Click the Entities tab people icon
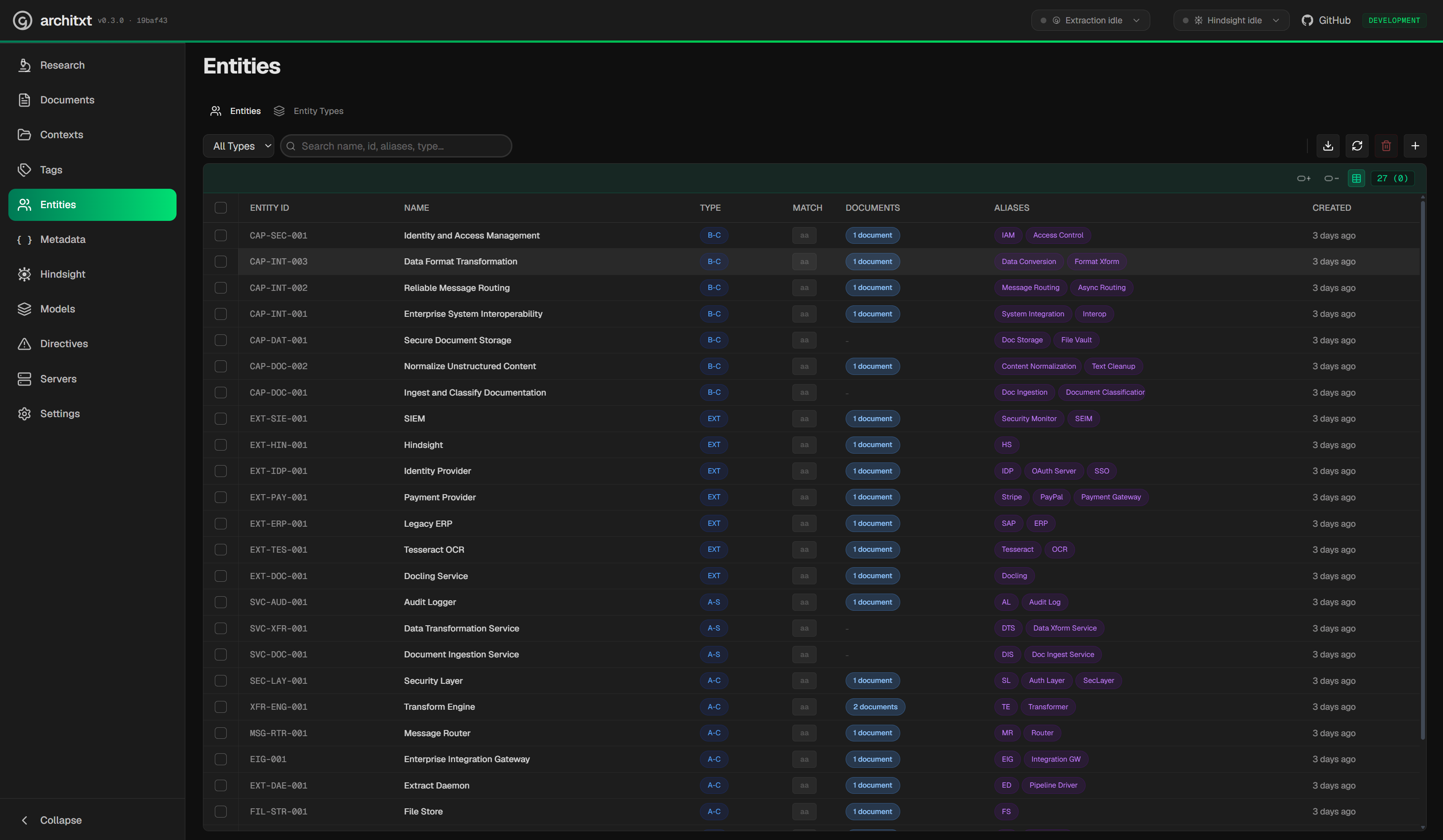The width and height of the screenshot is (1443, 840). [215, 111]
